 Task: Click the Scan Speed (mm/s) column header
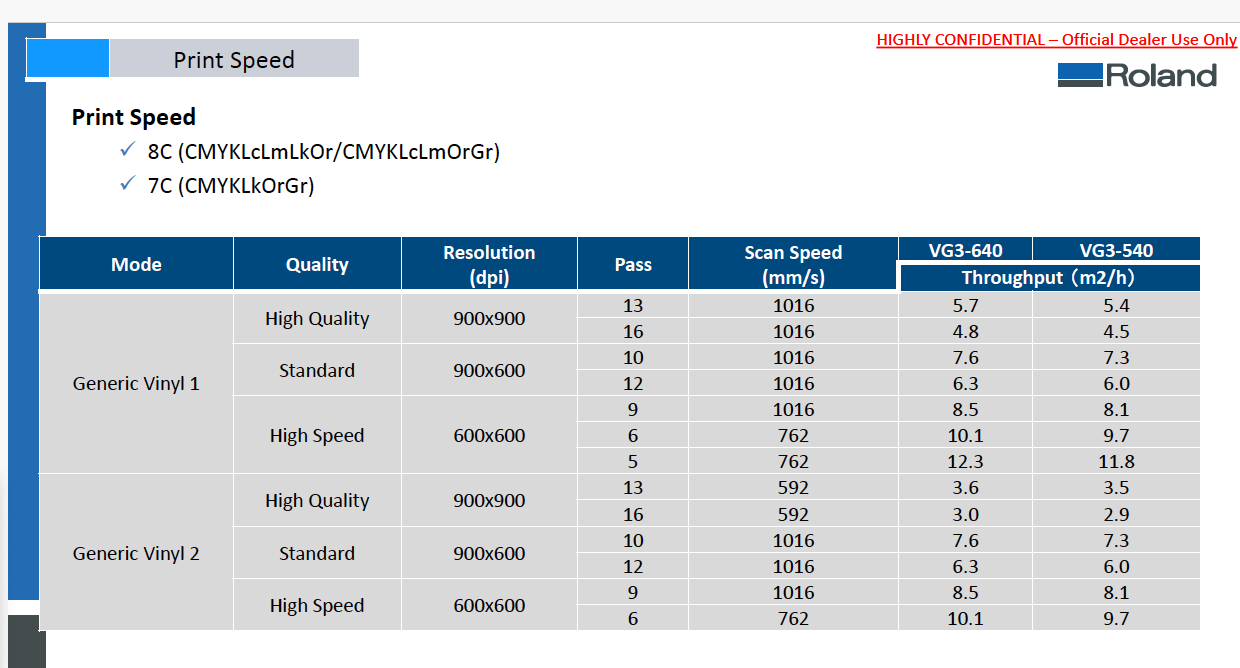(x=793, y=264)
